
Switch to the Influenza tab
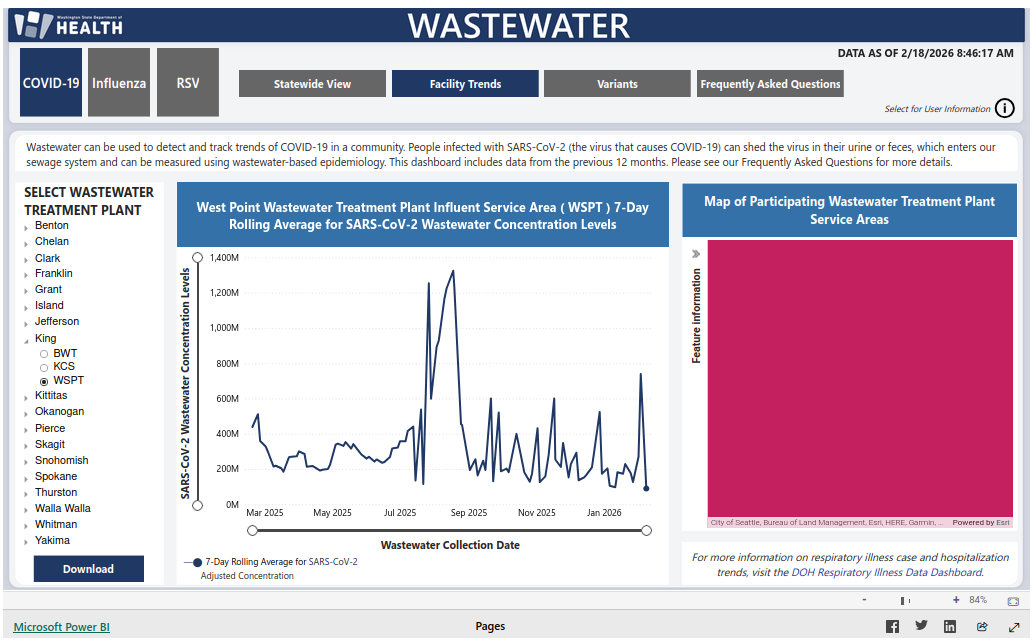pyautogui.click(x=119, y=83)
